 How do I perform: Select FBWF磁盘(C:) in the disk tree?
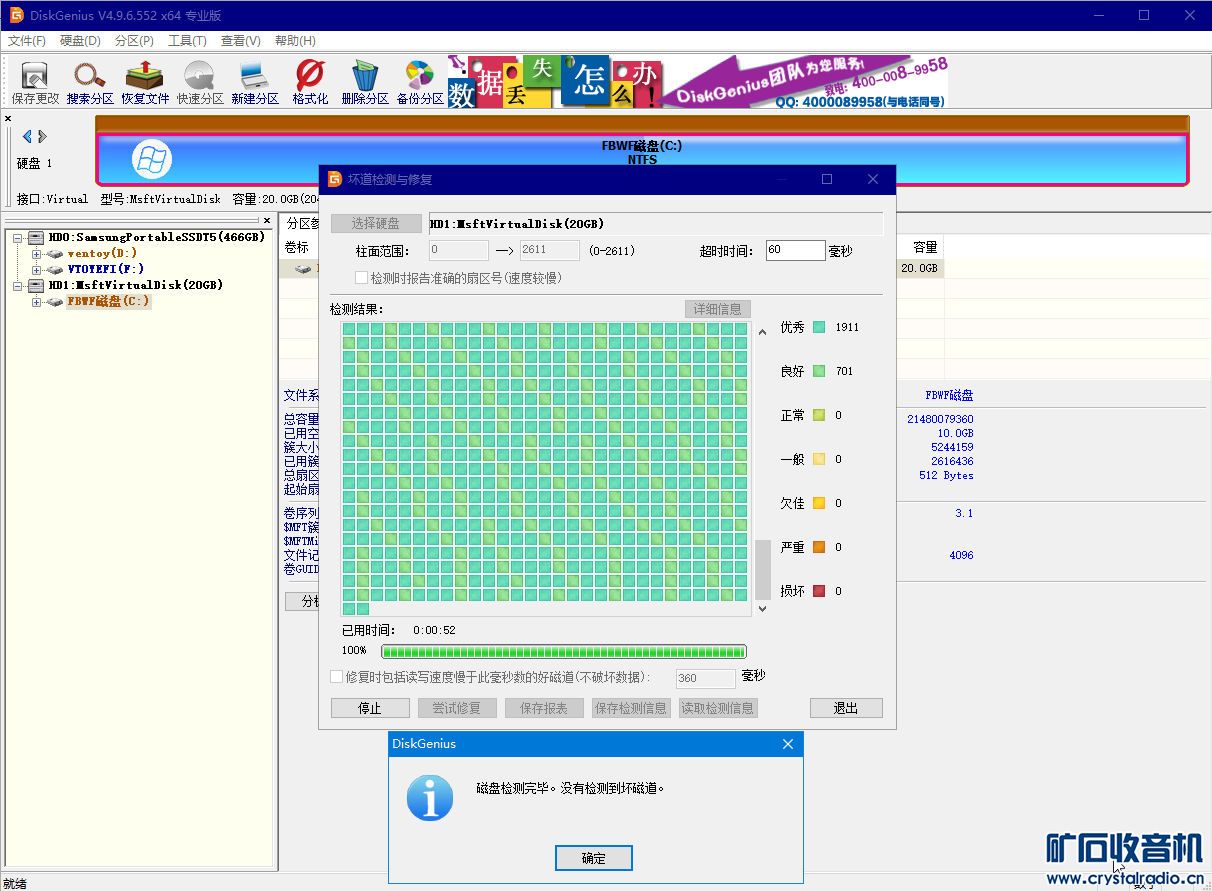point(109,301)
